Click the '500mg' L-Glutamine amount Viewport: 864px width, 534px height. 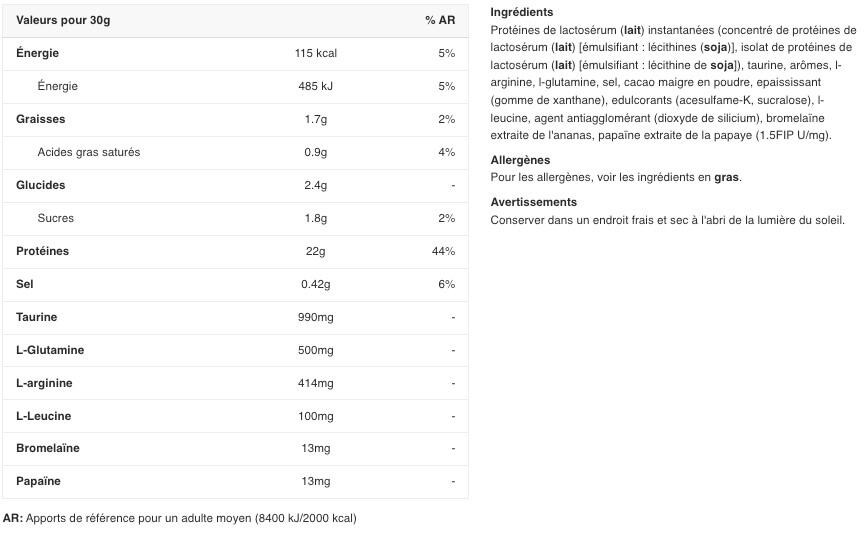(316, 350)
